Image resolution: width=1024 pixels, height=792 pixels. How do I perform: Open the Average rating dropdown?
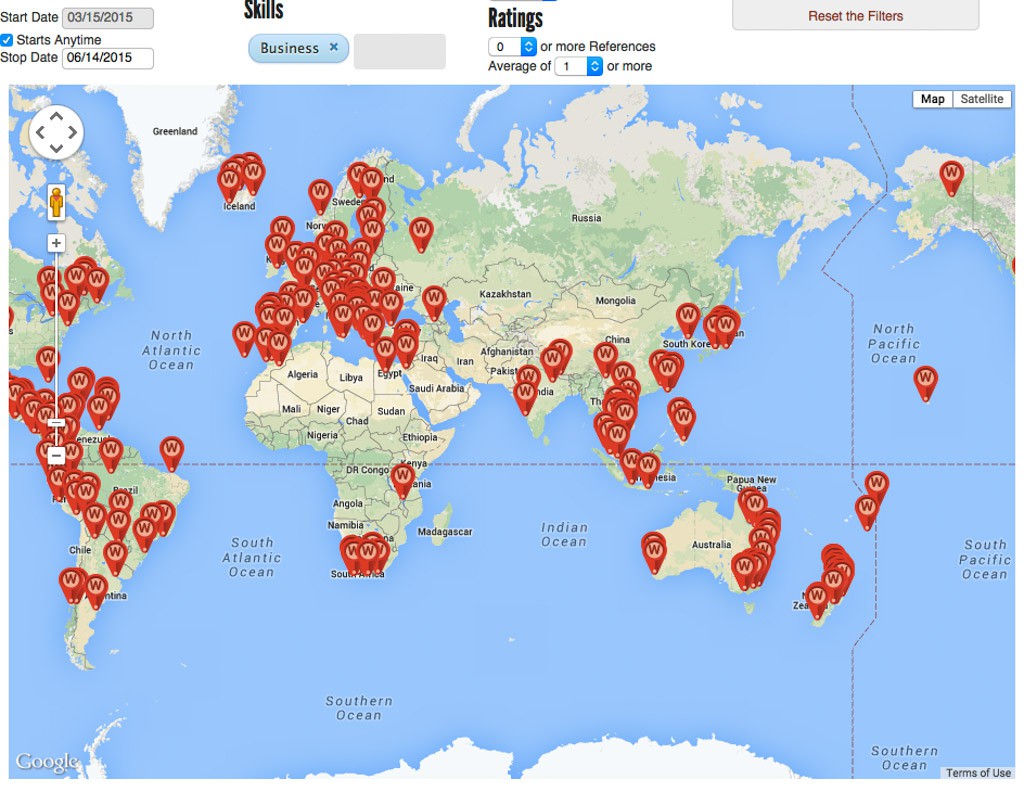[579, 66]
